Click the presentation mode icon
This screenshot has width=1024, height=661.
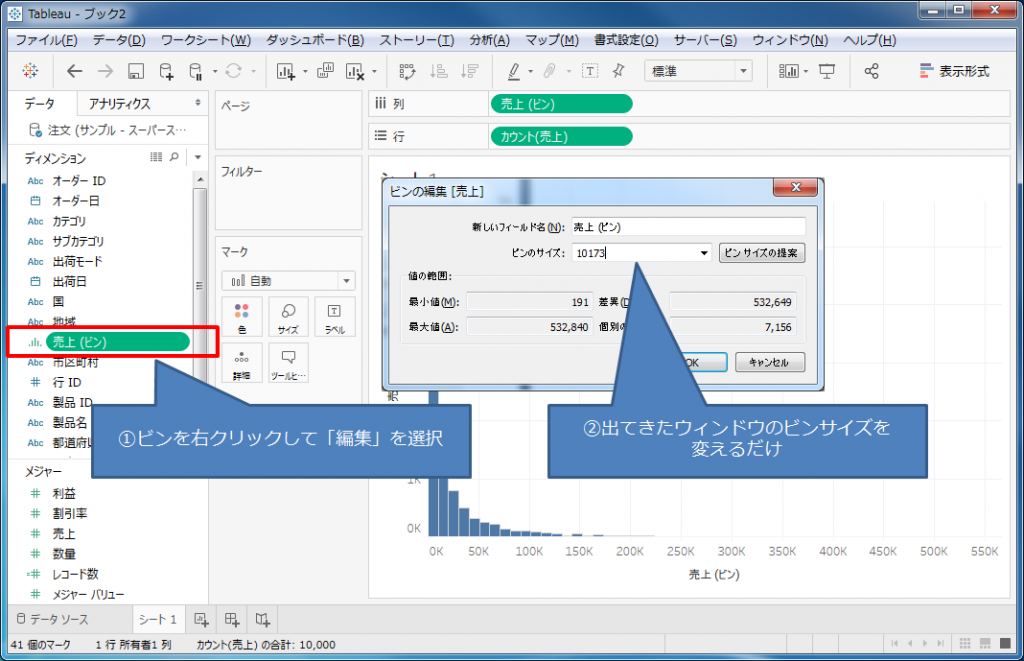point(827,71)
